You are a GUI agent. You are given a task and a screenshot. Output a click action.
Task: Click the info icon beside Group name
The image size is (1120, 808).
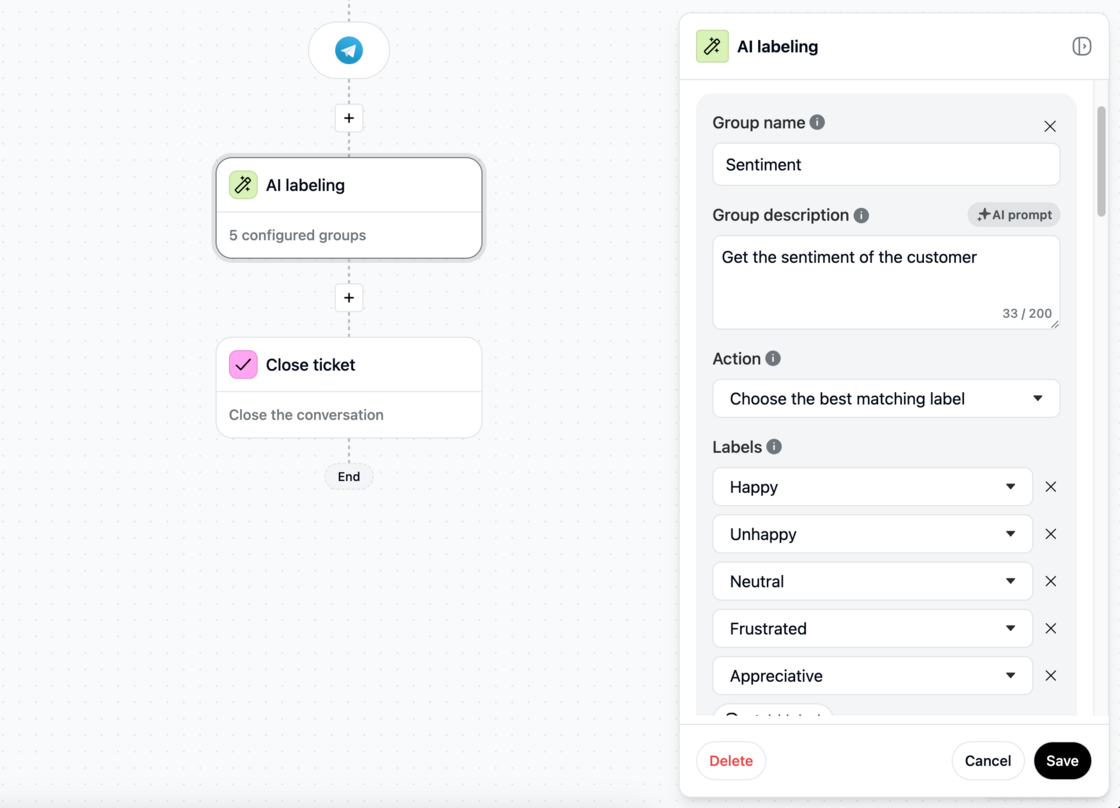point(817,122)
